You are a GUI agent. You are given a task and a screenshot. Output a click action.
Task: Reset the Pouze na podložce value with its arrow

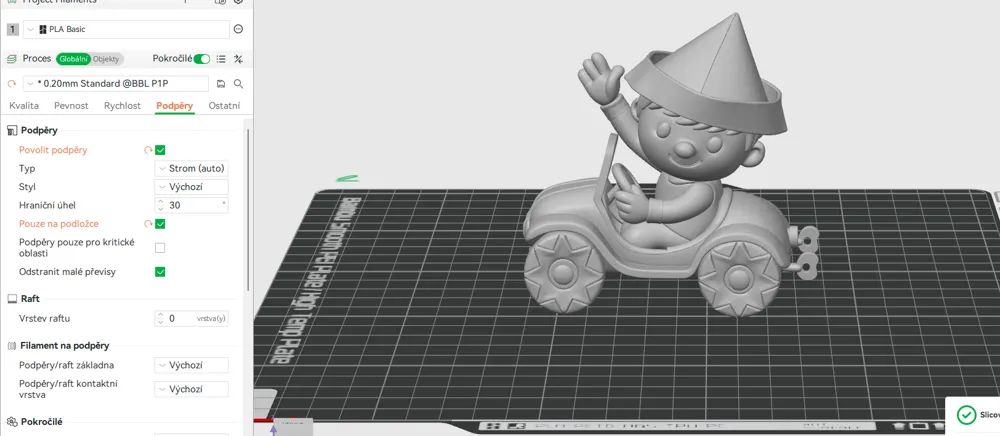point(148,224)
